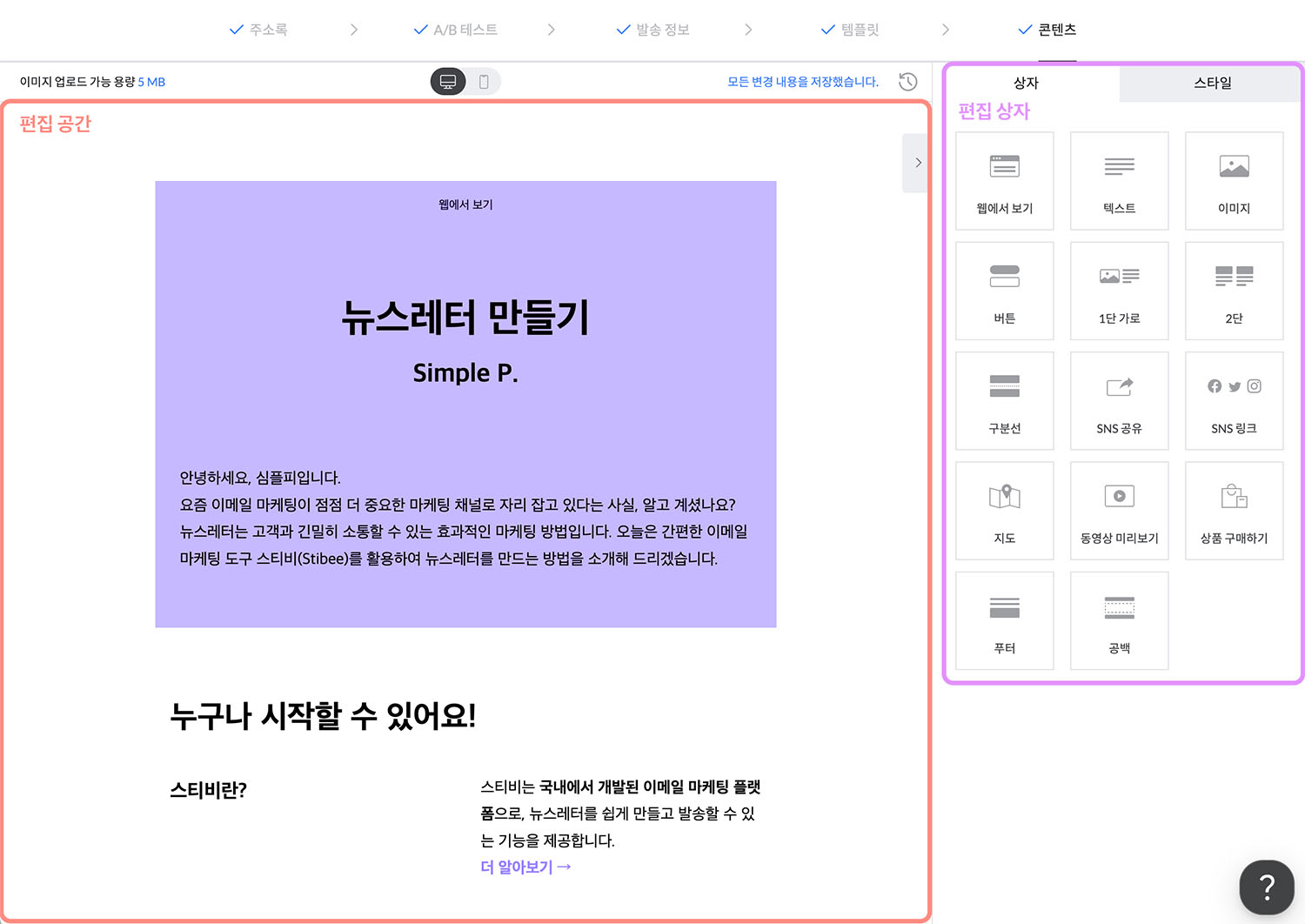The image size is (1305, 924).
Task: Add an SNS 링크 box
Action: click(1234, 400)
